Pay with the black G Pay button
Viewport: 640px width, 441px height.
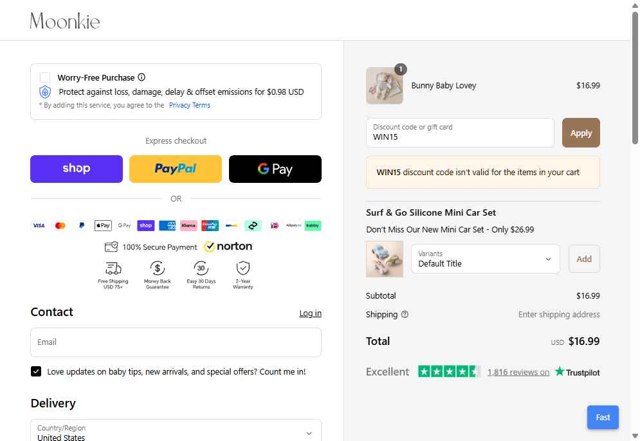point(275,169)
